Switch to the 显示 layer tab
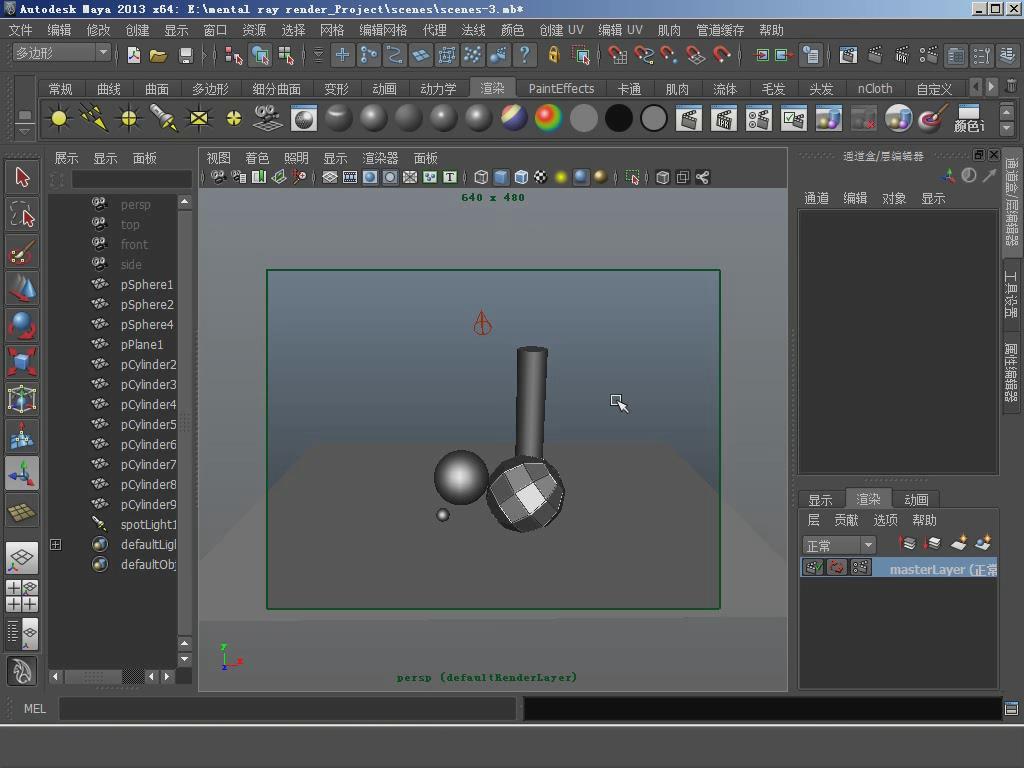The image size is (1024, 768). (x=820, y=500)
